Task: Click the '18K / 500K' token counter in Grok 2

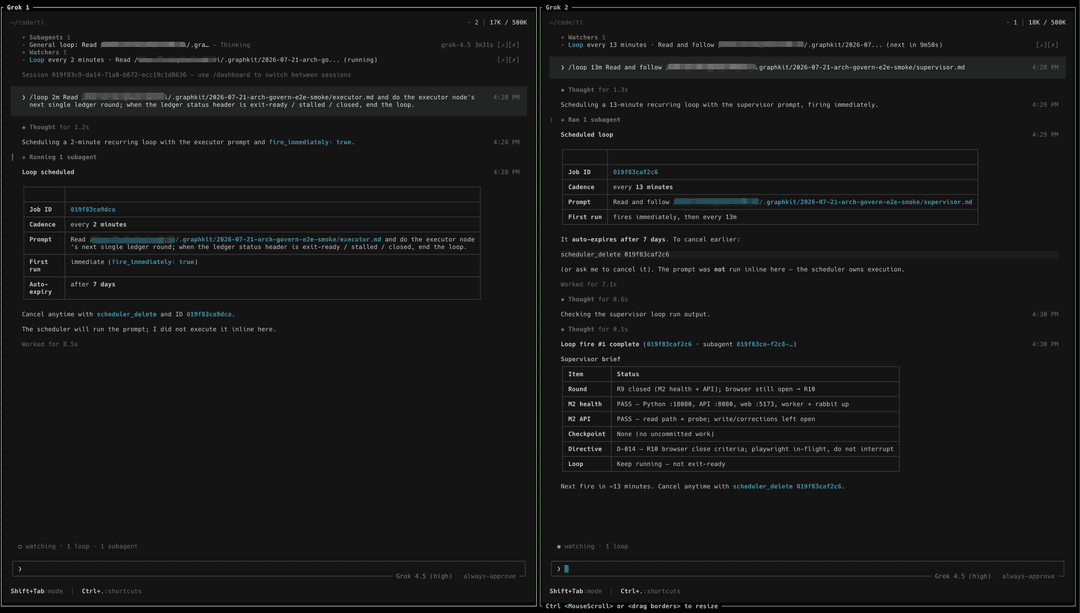Action: point(1047,23)
